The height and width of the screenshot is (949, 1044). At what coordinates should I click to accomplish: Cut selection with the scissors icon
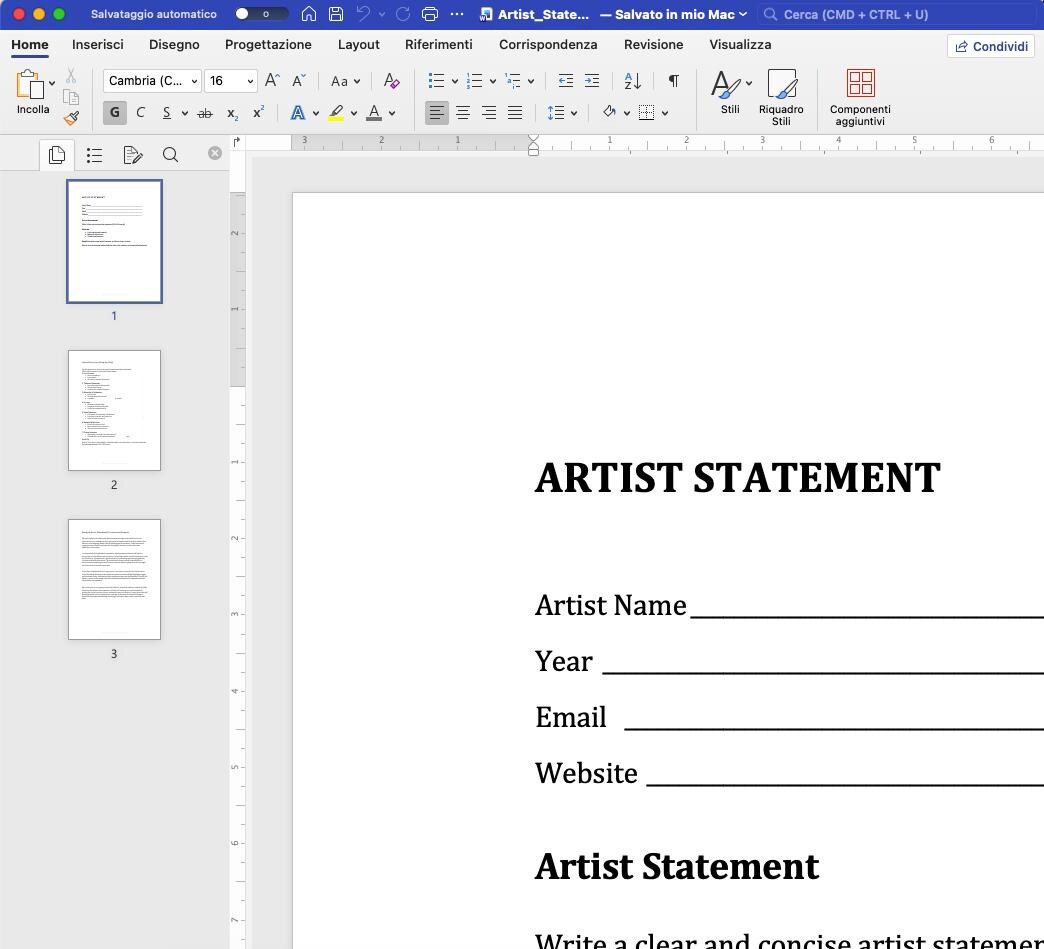point(71,75)
